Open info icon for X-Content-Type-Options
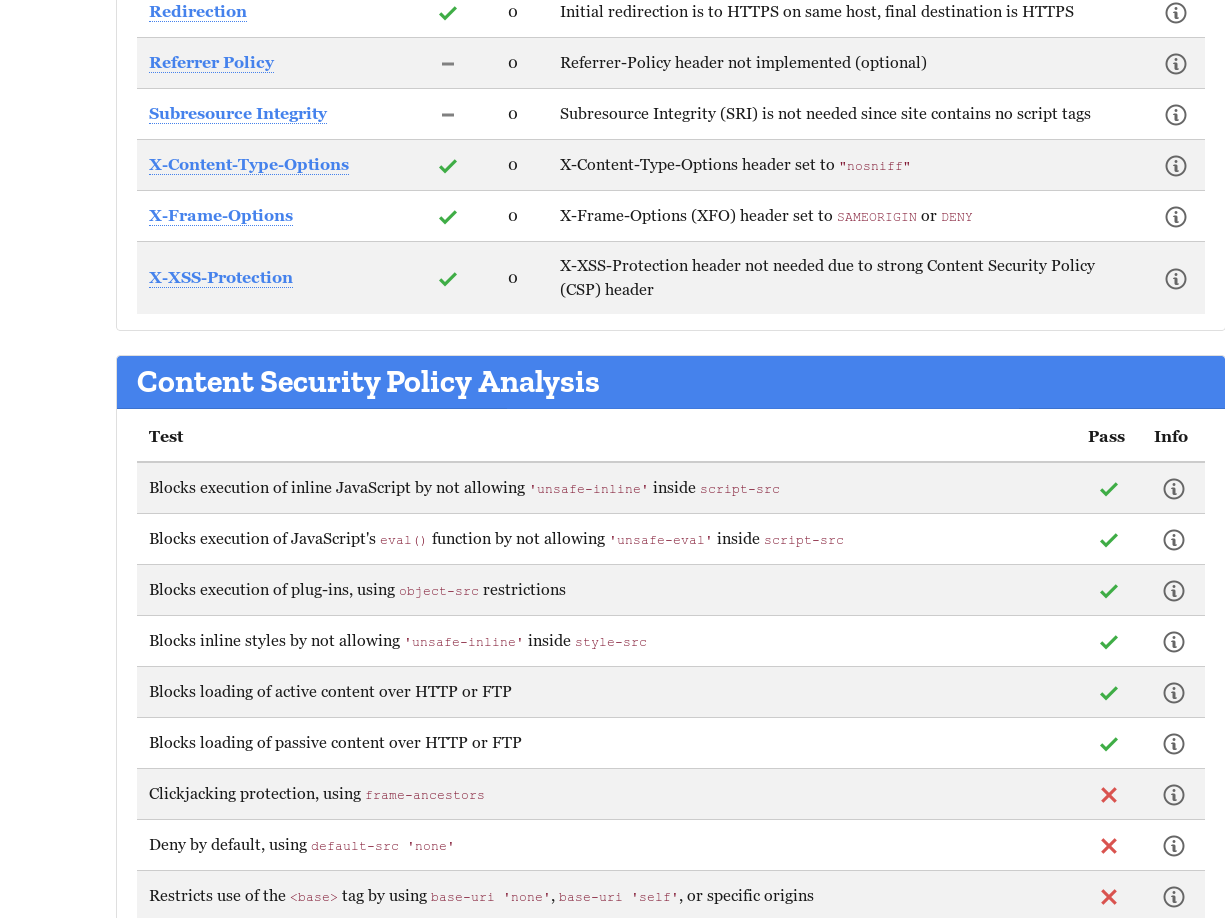 point(1175,165)
